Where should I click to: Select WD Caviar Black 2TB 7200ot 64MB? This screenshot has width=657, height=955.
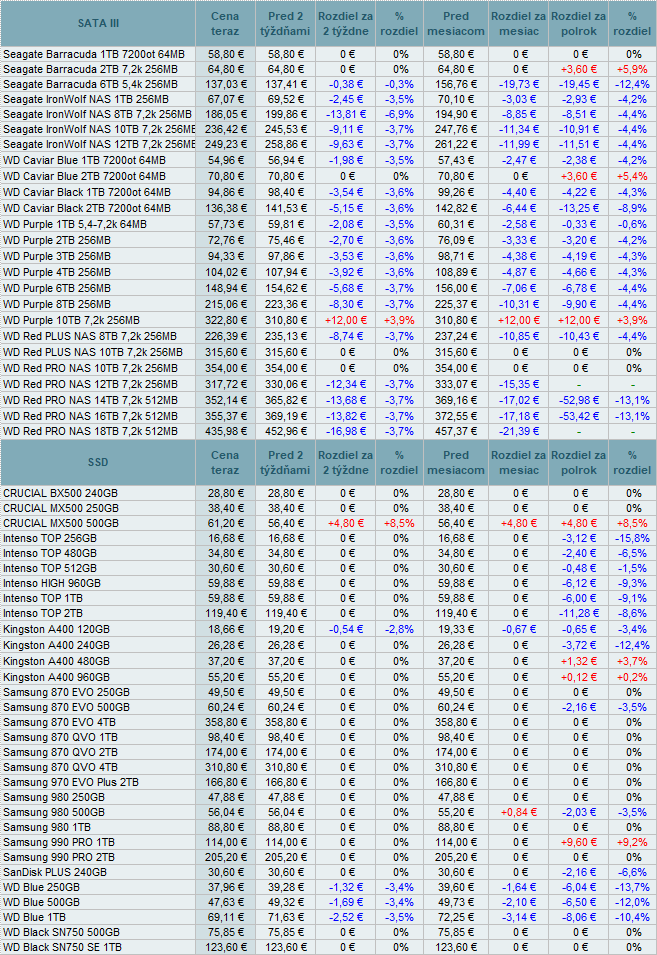pos(87,208)
